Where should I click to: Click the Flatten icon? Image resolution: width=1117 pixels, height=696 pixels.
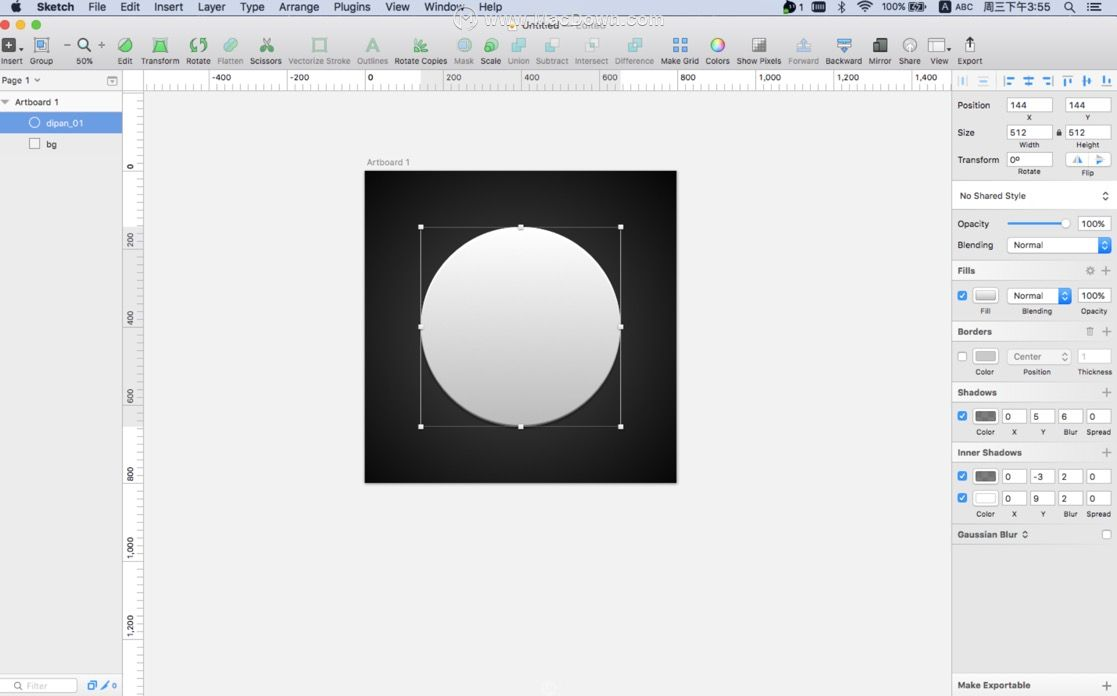230,46
